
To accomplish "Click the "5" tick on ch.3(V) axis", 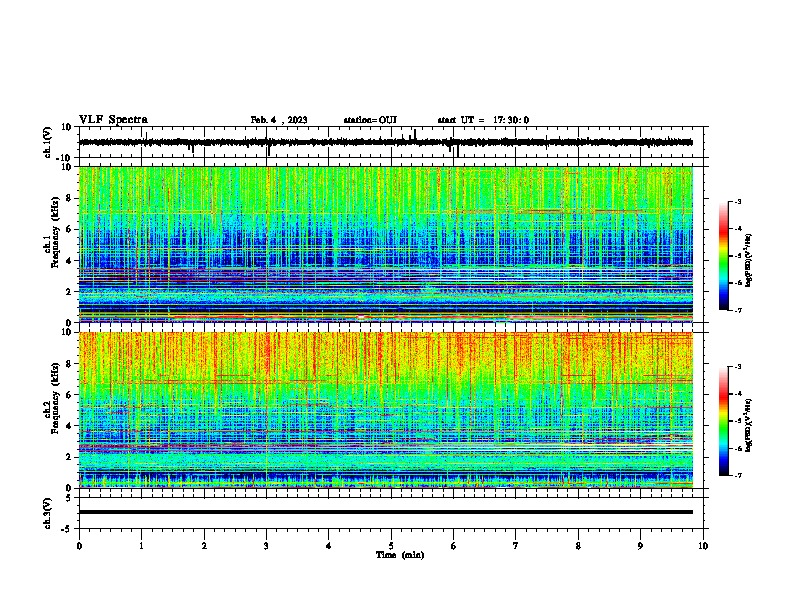I will coord(69,497).
